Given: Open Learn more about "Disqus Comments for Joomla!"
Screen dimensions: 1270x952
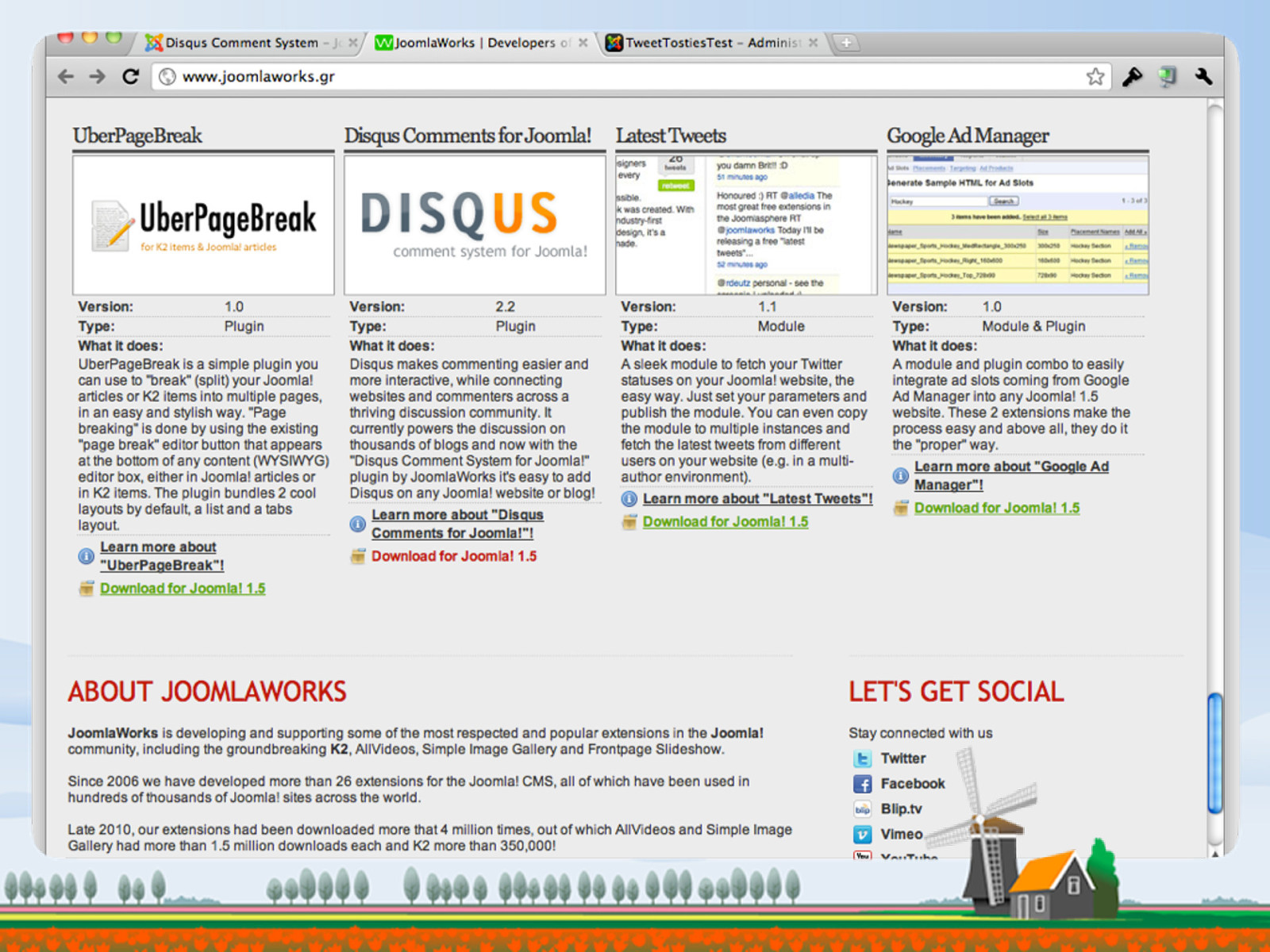Looking at the screenshot, I should pyautogui.click(x=457, y=524).
